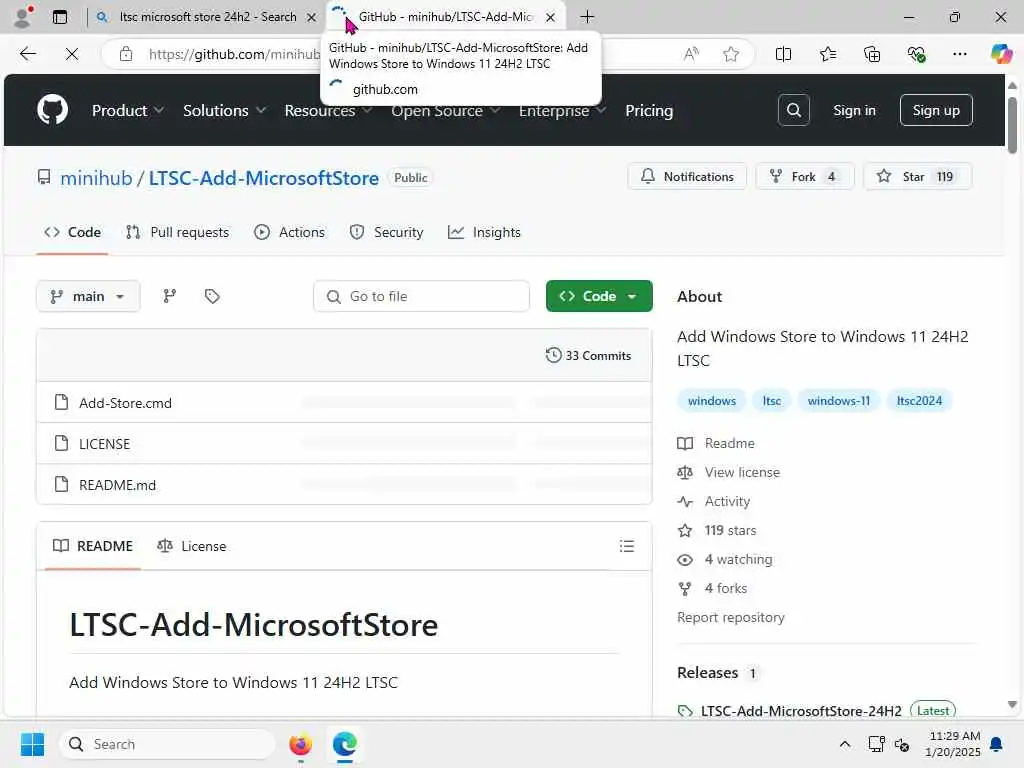
Task: Click the Go to file input
Action: (x=421, y=296)
